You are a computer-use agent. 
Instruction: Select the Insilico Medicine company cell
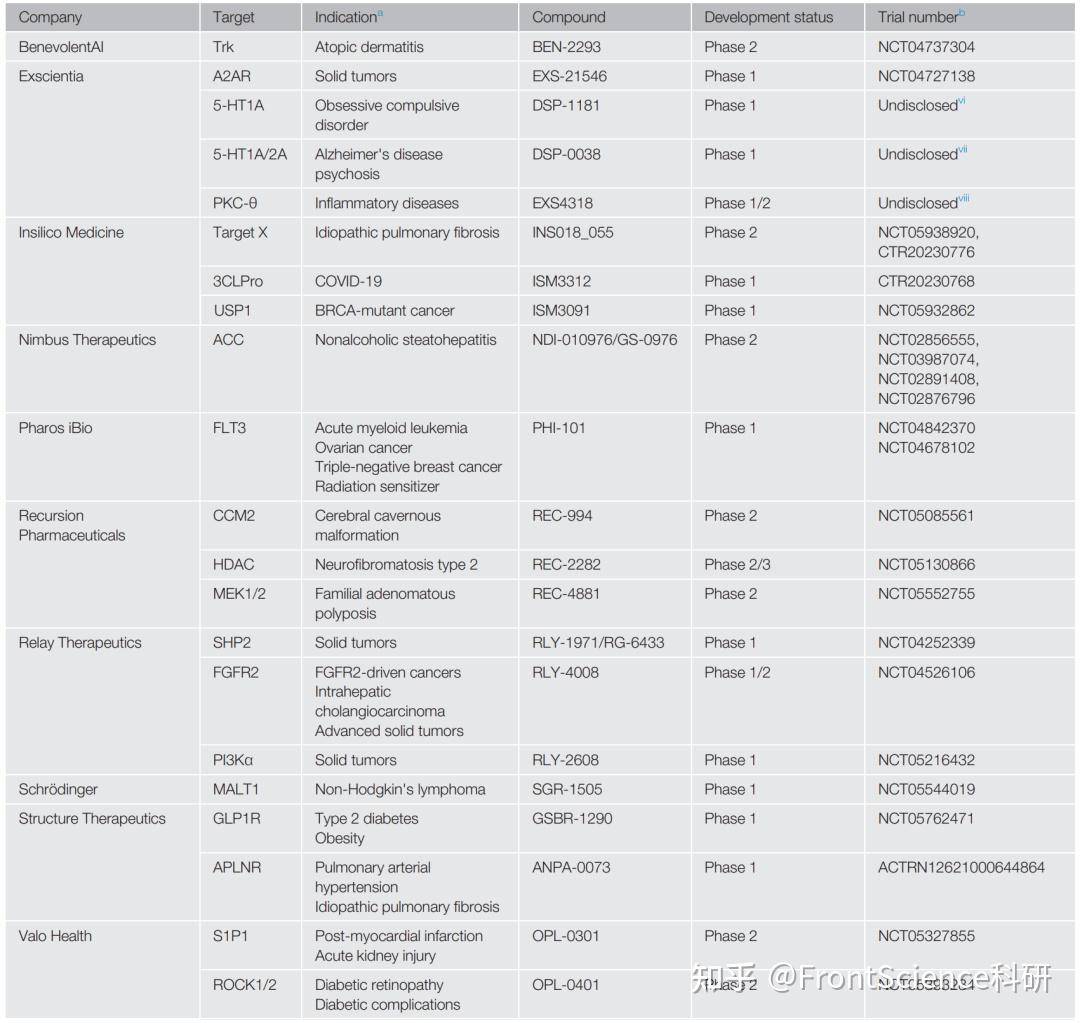71,233
